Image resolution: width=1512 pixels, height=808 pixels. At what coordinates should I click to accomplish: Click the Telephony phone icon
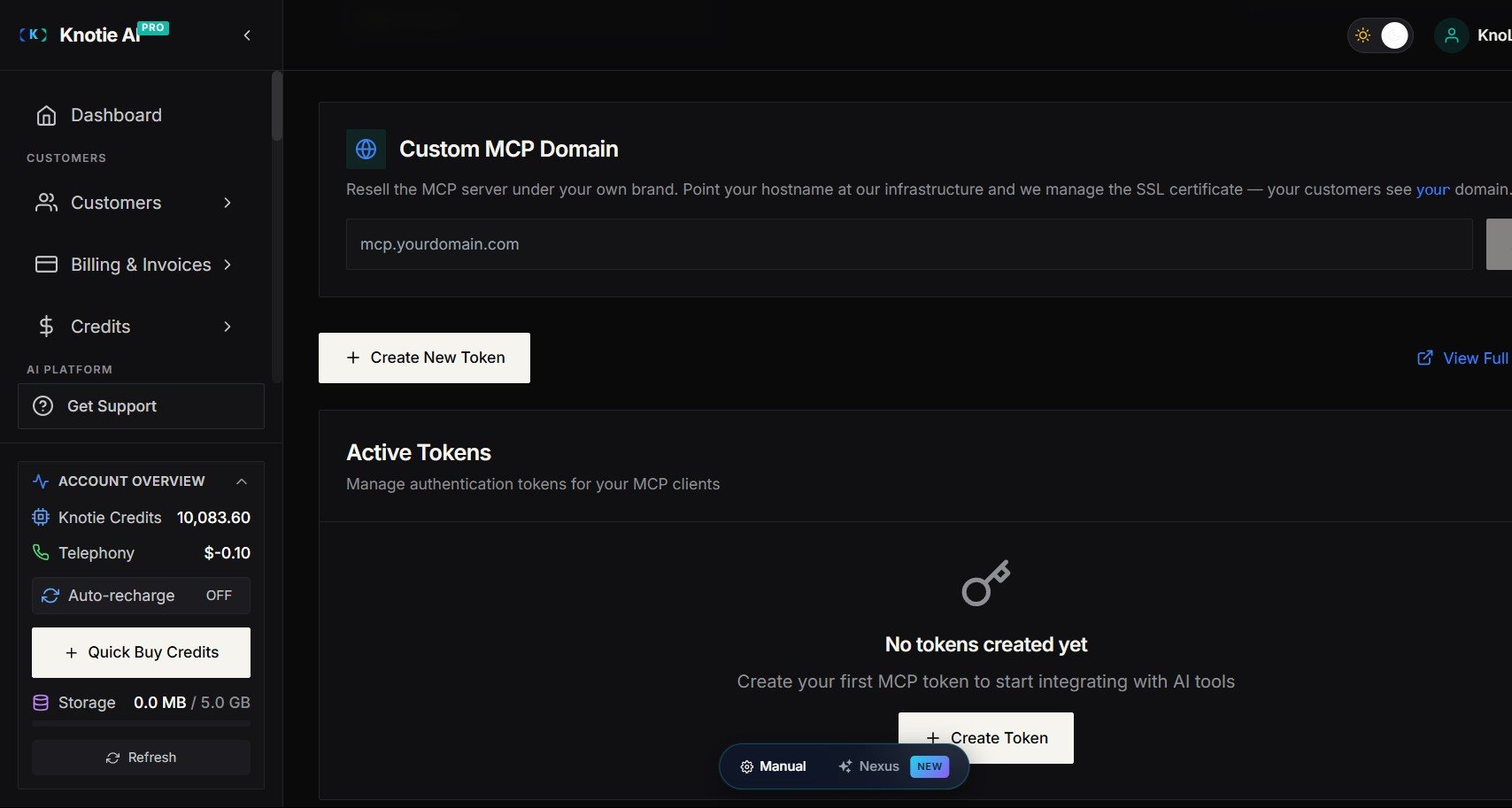coord(41,552)
